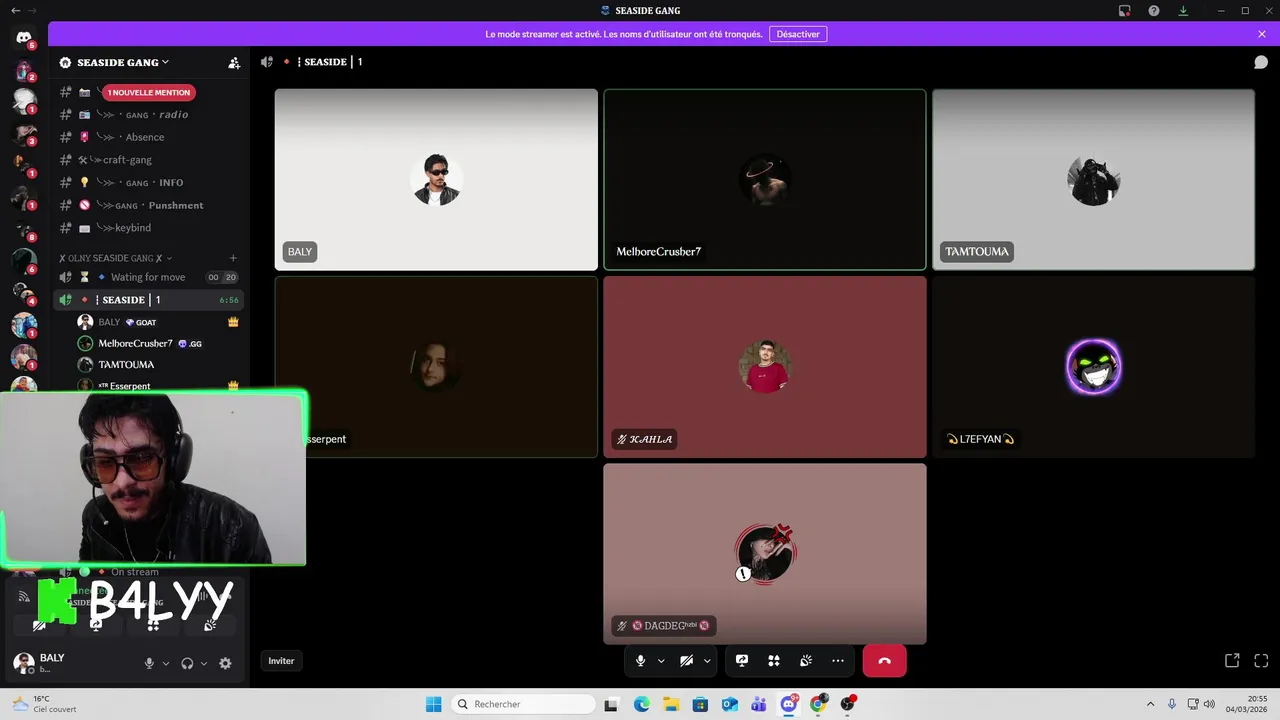Enter full screen call view

pos(1261,661)
